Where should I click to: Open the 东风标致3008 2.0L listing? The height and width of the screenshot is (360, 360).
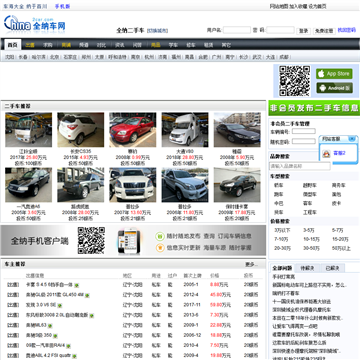(x=57, y=315)
